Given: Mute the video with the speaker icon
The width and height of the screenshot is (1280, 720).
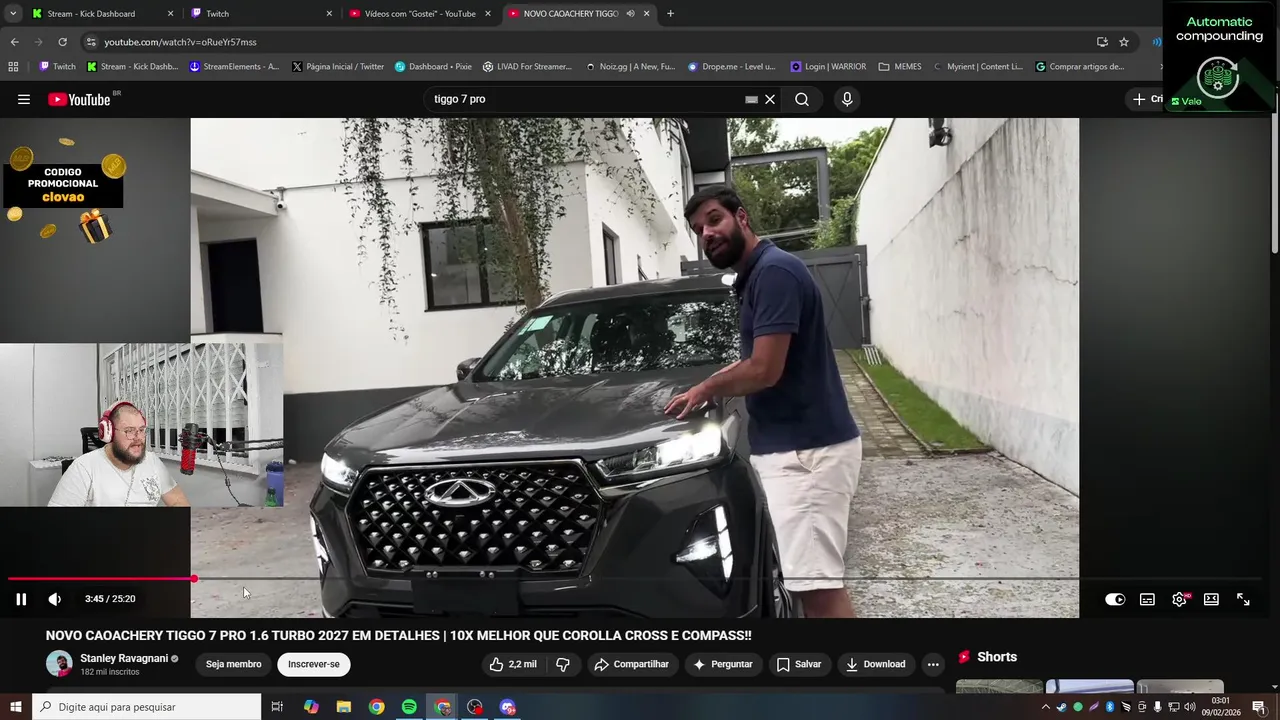Looking at the screenshot, I should point(55,599).
